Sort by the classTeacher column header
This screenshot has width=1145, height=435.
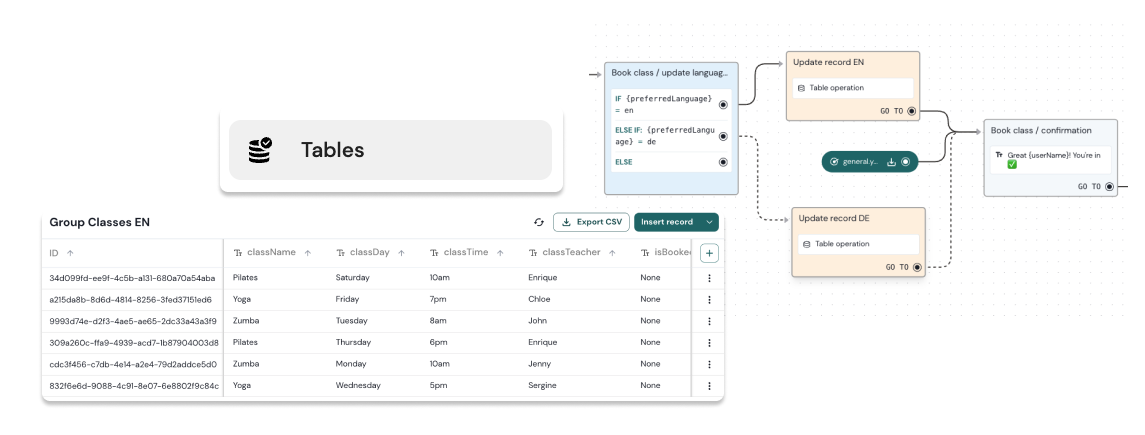click(x=611, y=253)
